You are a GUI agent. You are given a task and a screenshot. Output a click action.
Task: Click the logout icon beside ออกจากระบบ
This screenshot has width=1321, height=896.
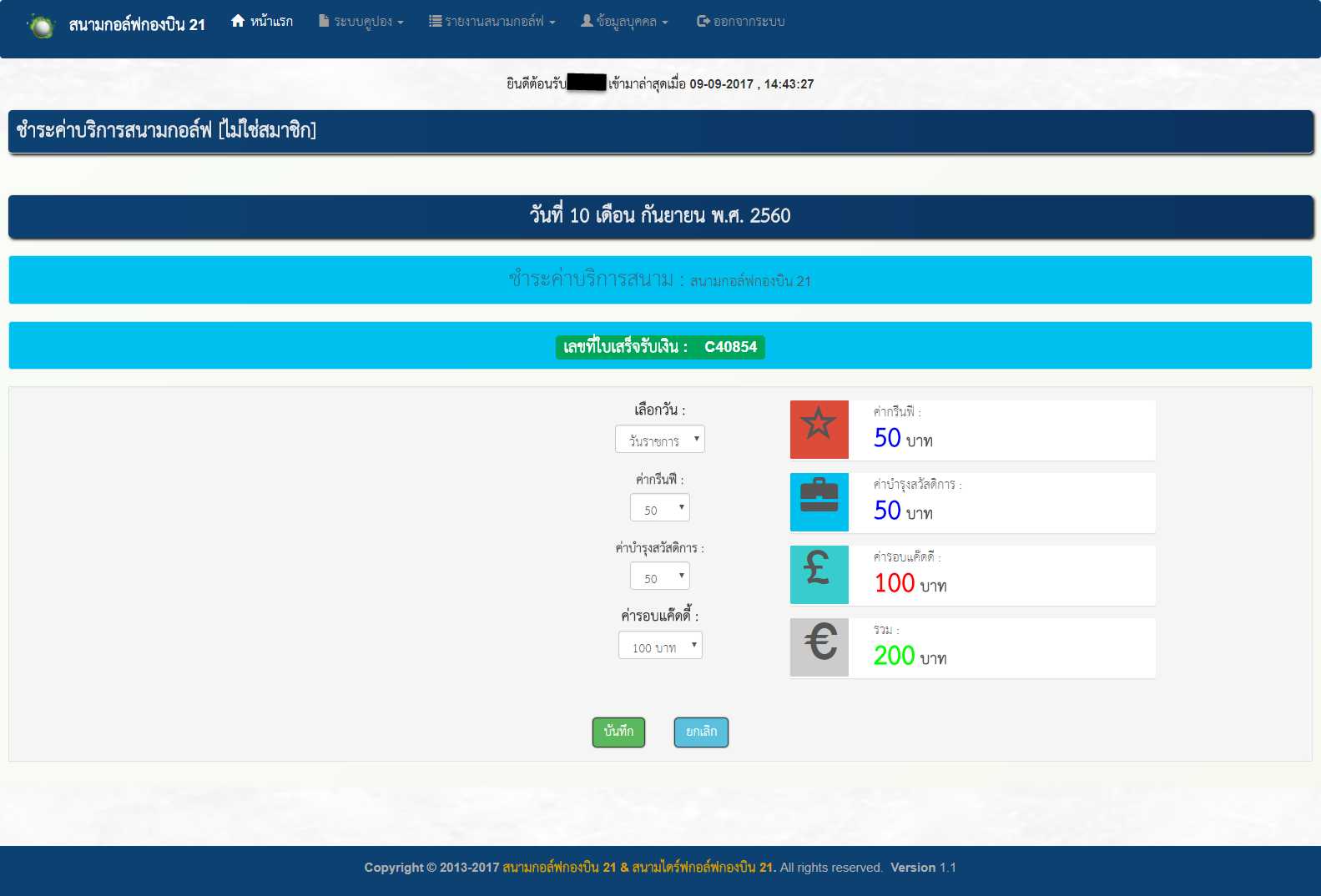pyautogui.click(x=703, y=21)
